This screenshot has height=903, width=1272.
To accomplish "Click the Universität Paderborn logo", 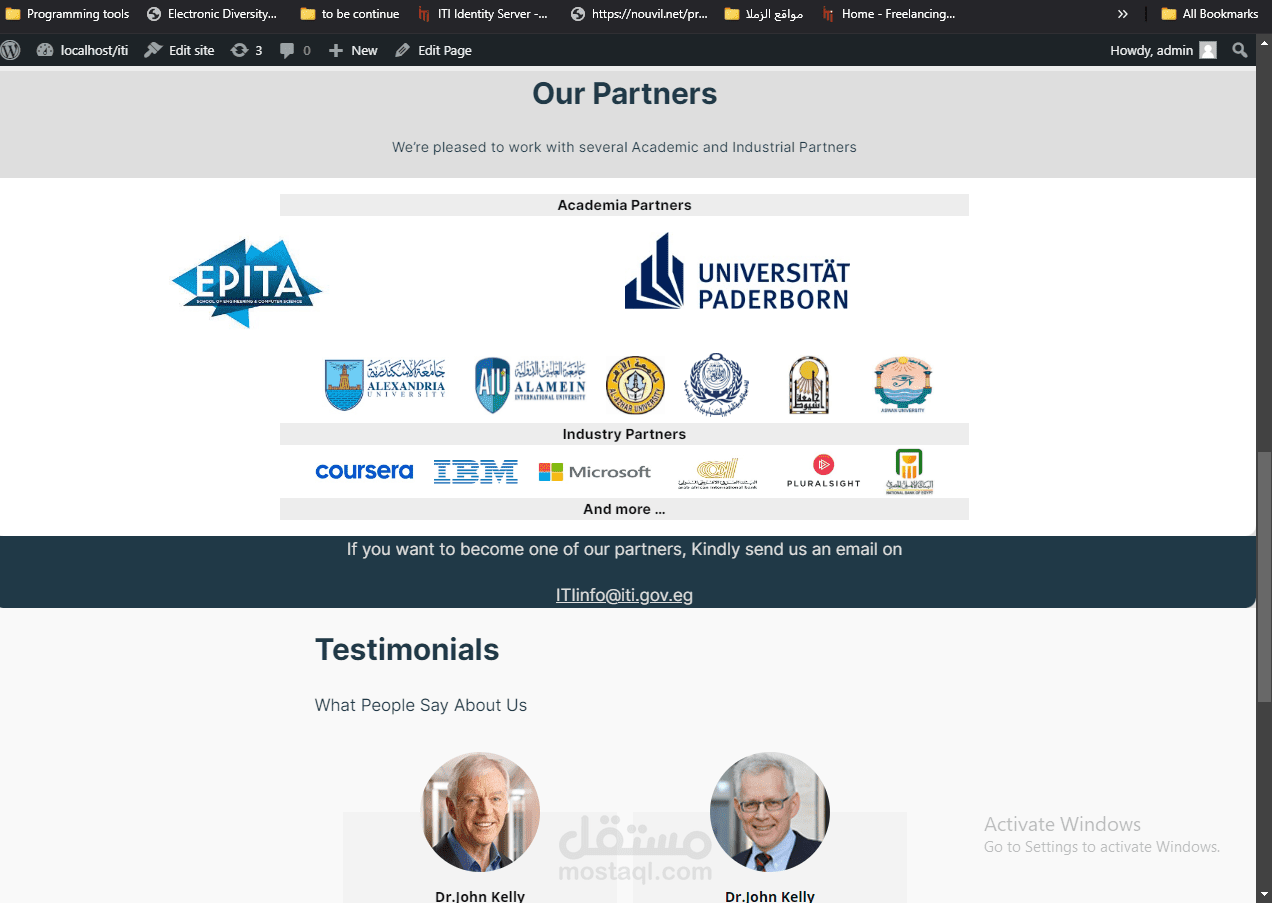I will click(x=737, y=272).
